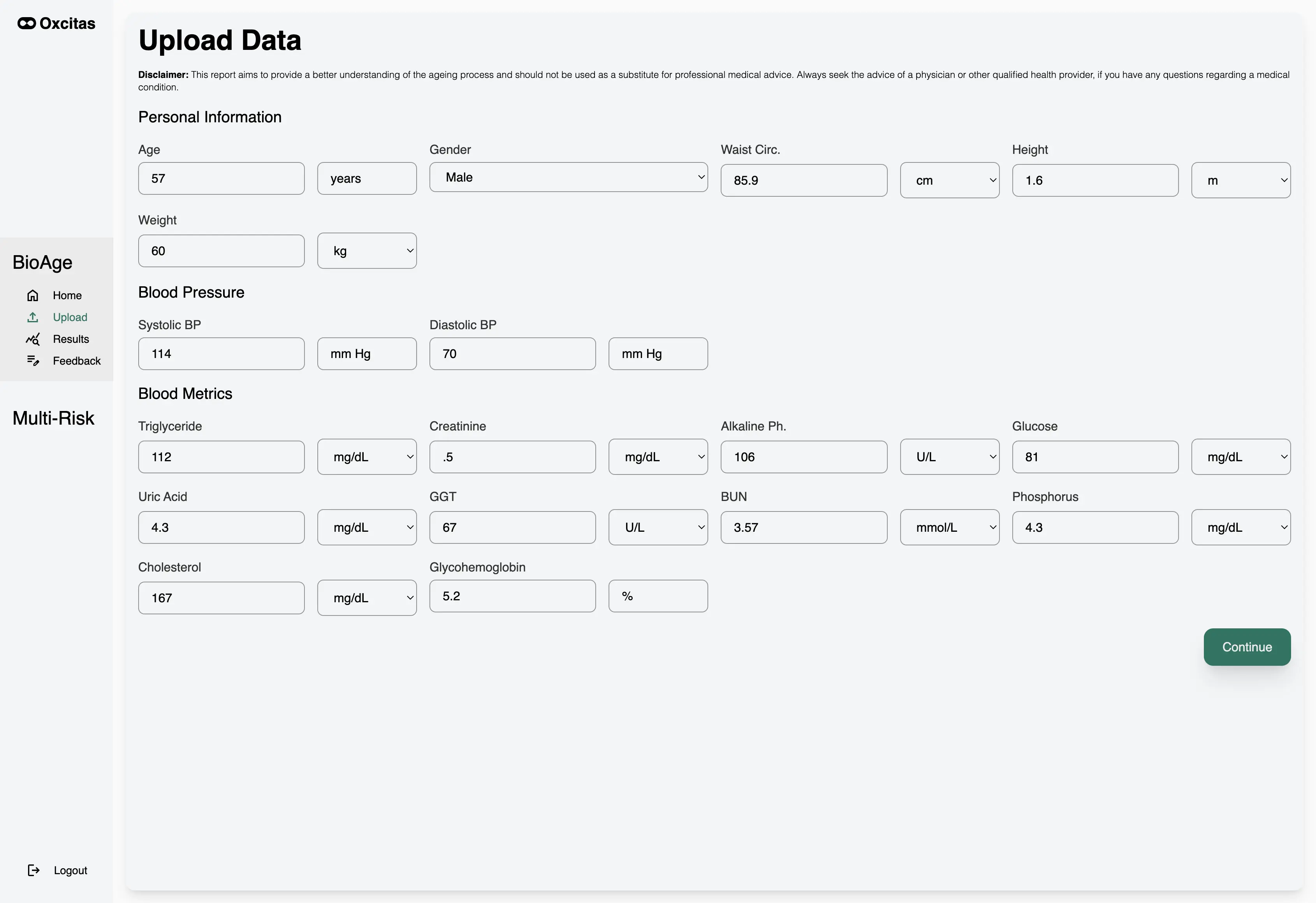
Task: Open the Home page link
Action: [67, 295]
